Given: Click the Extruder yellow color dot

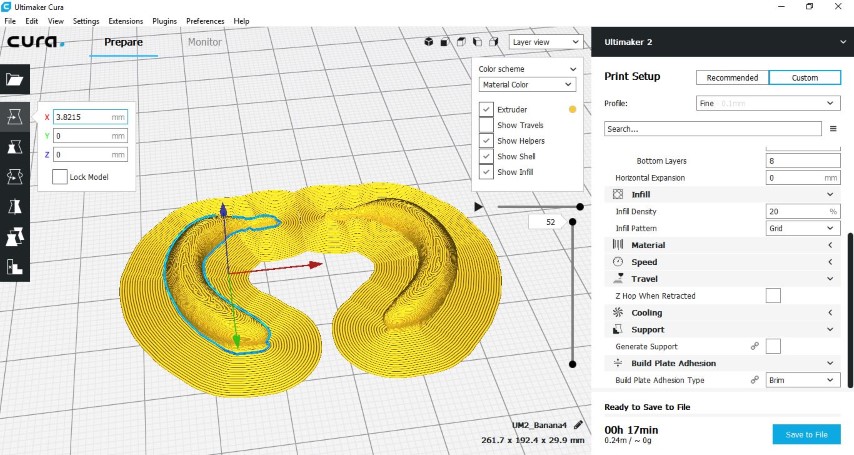Looking at the screenshot, I should [x=572, y=109].
